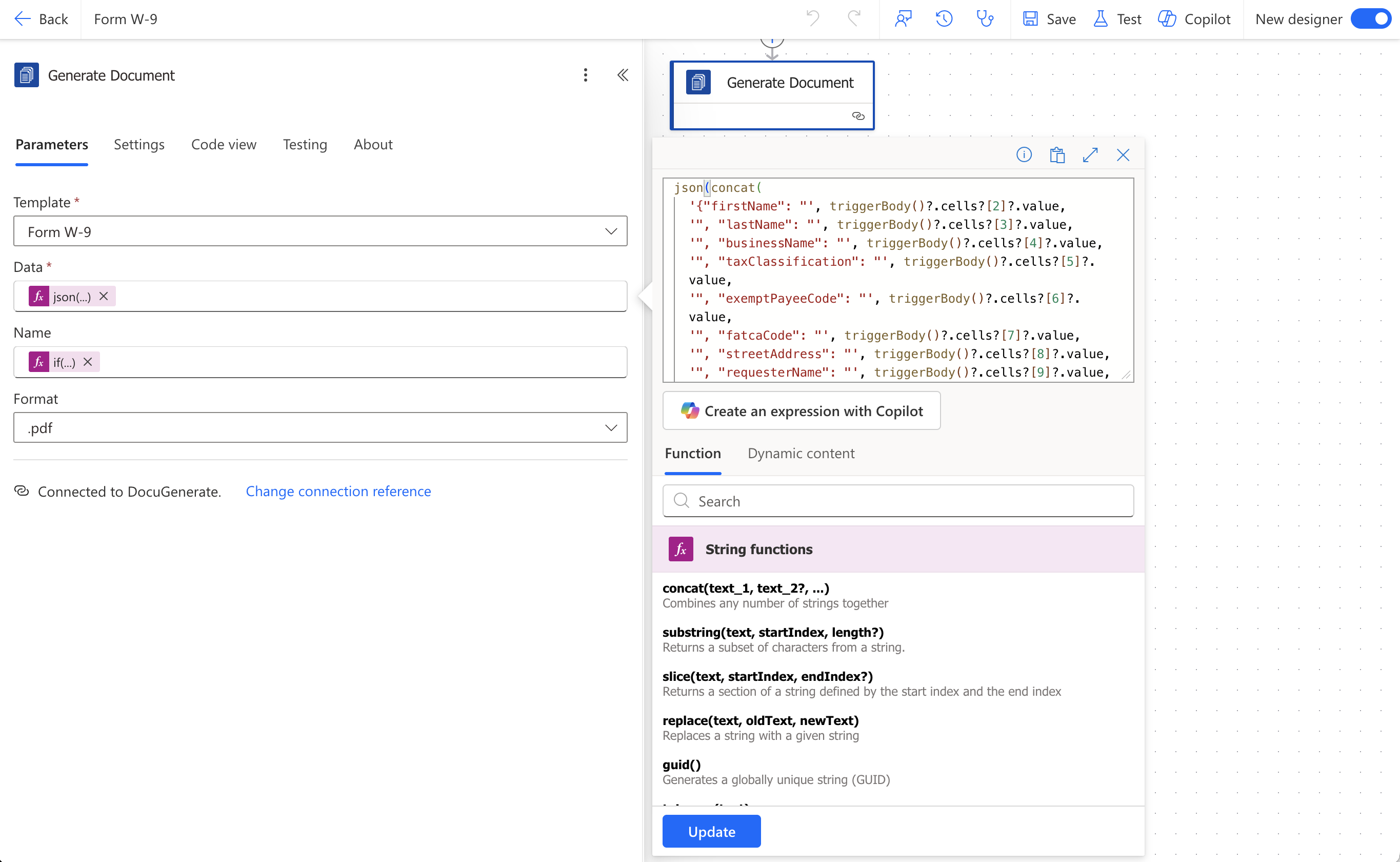Open the flow checker stethoscope icon
This screenshot has width=1400, height=862.
tap(985, 19)
